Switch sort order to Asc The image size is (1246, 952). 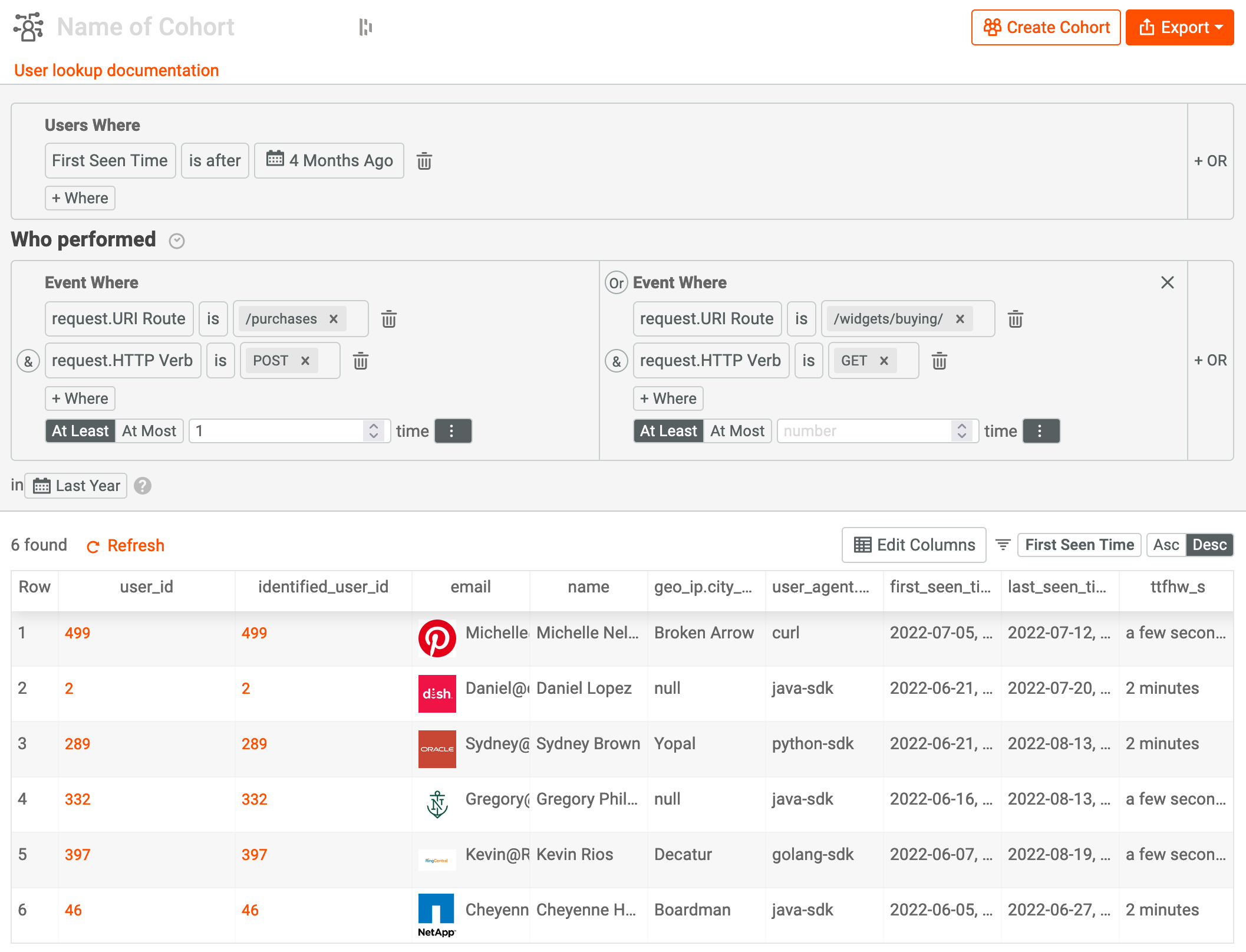(x=1165, y=545)
